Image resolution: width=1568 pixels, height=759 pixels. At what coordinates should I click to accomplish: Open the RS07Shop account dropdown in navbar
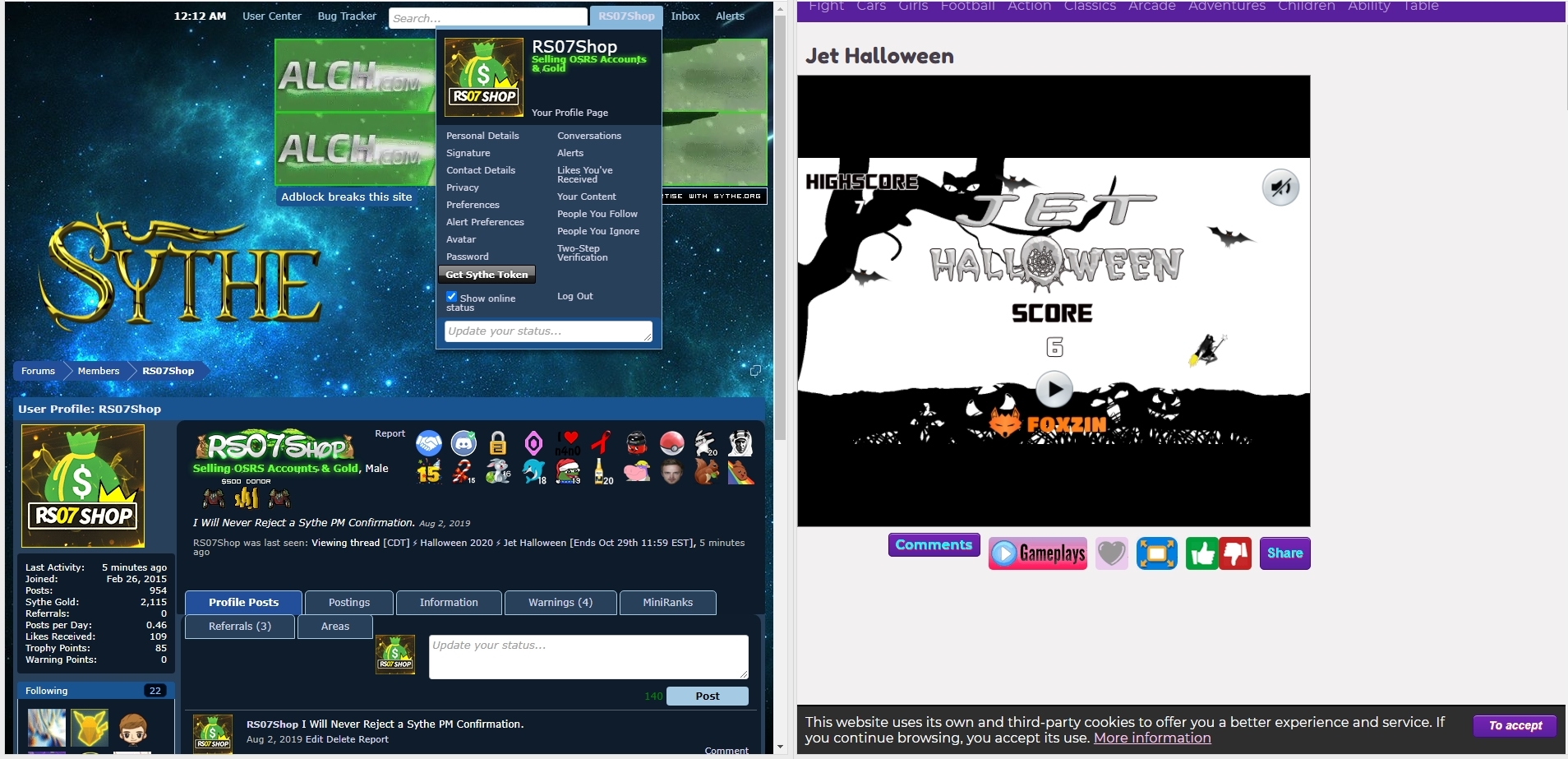[x=626, y=16]
